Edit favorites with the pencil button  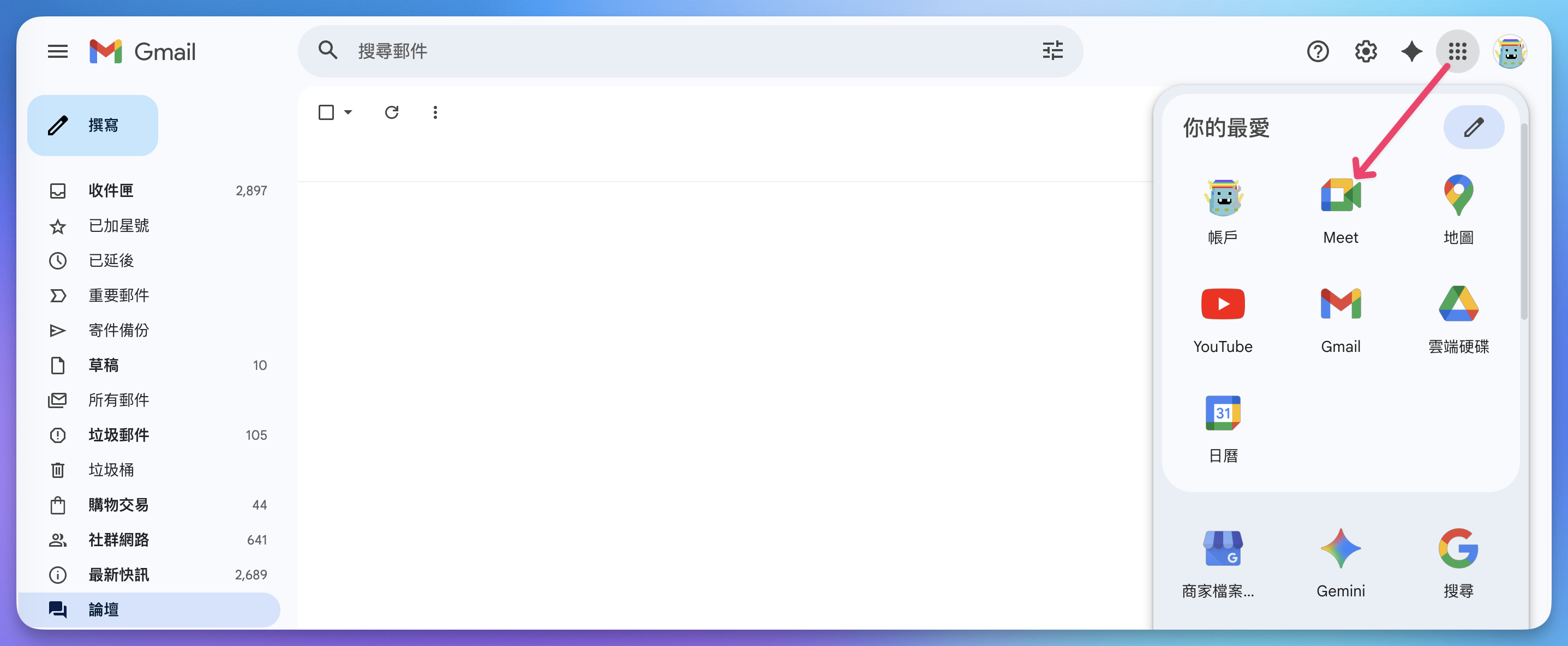(1473, 127)
